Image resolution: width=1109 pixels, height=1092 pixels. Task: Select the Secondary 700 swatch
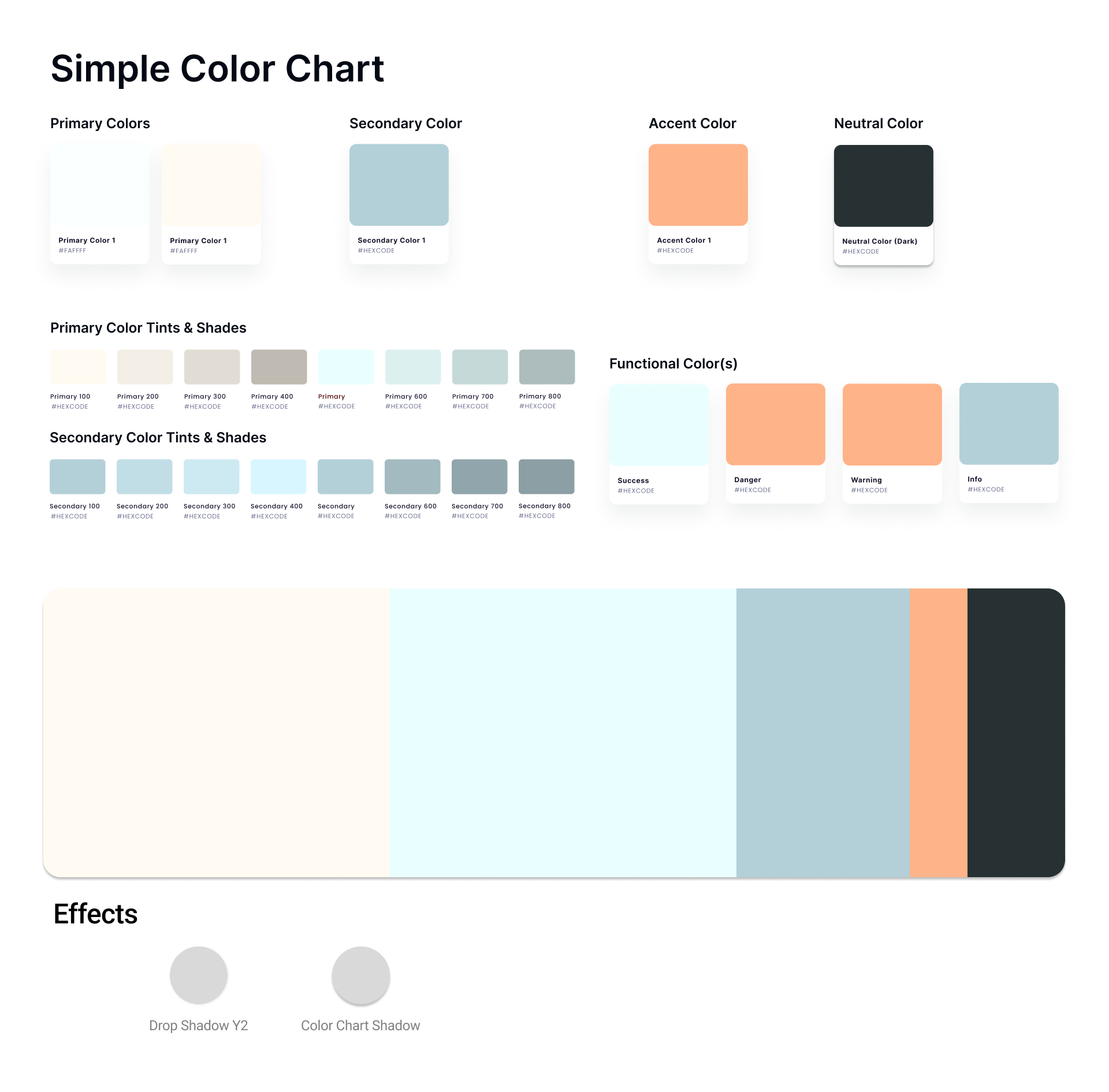(479, 476)
